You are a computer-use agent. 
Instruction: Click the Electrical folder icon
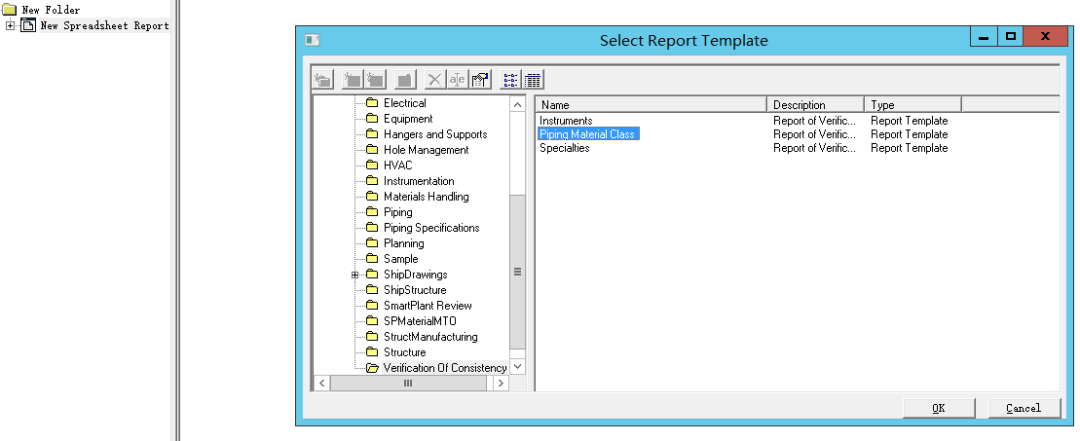(x=372, y=103)
